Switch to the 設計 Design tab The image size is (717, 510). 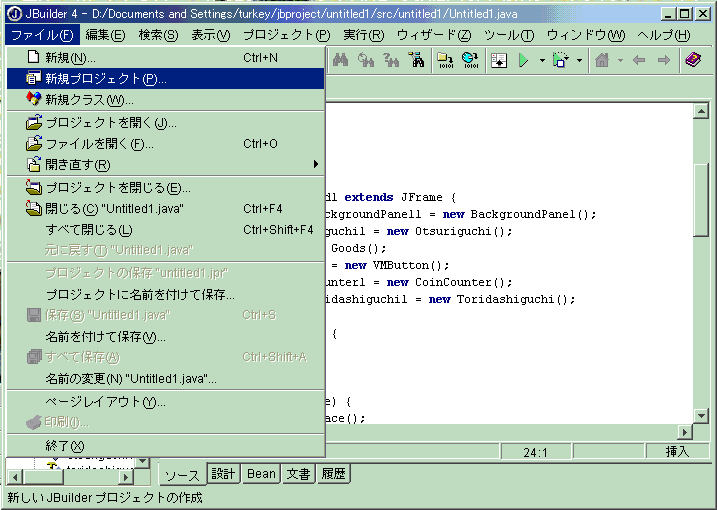pyautogui.click(x=222, y=474)
